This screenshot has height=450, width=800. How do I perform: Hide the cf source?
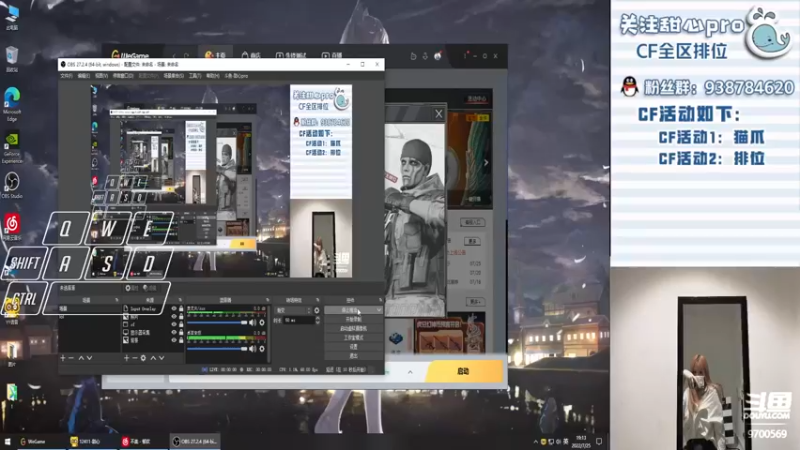pyautogui.click(x=174, y=324)
